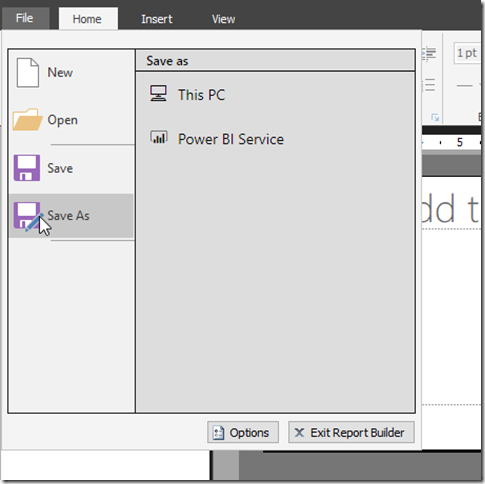The height and width of the screenshot is (484, 485).
Task: Click the purple Save floppy icon
Action: tap(27, 168)
